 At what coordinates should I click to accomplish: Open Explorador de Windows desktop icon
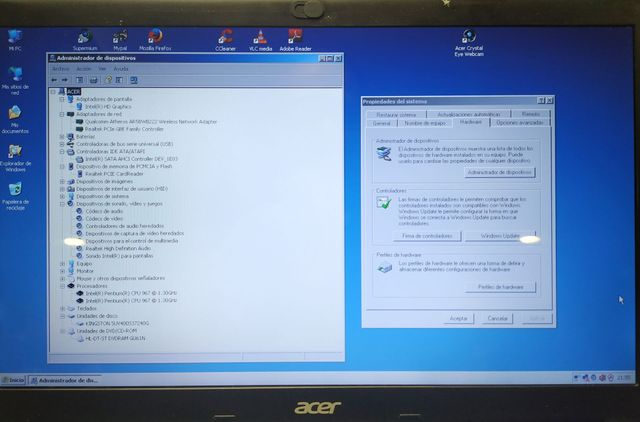[x=15, y=158]
